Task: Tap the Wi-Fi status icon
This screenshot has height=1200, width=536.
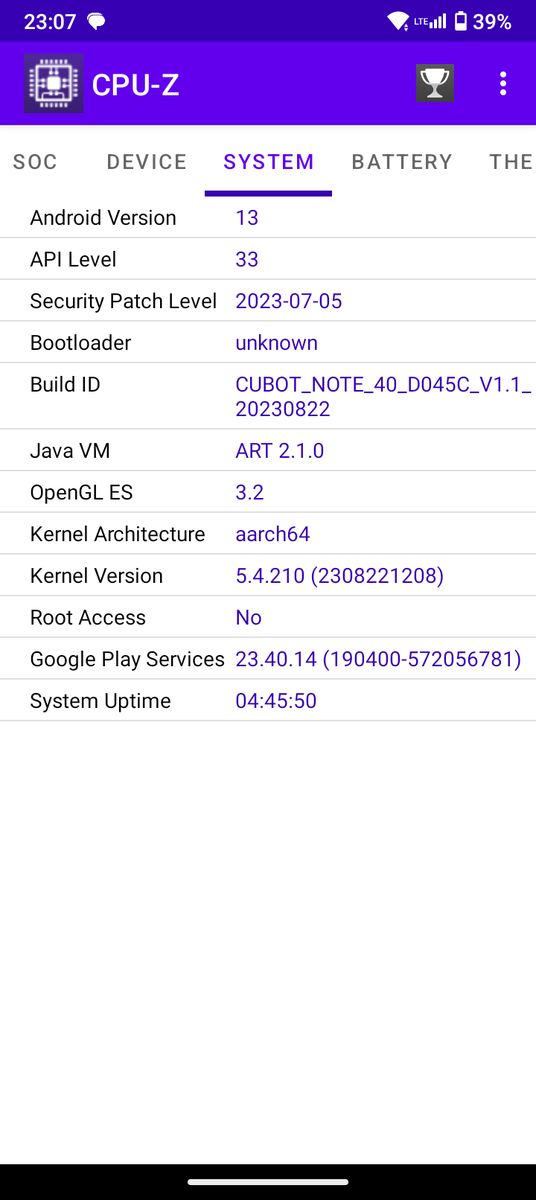Action: (398, 21)
